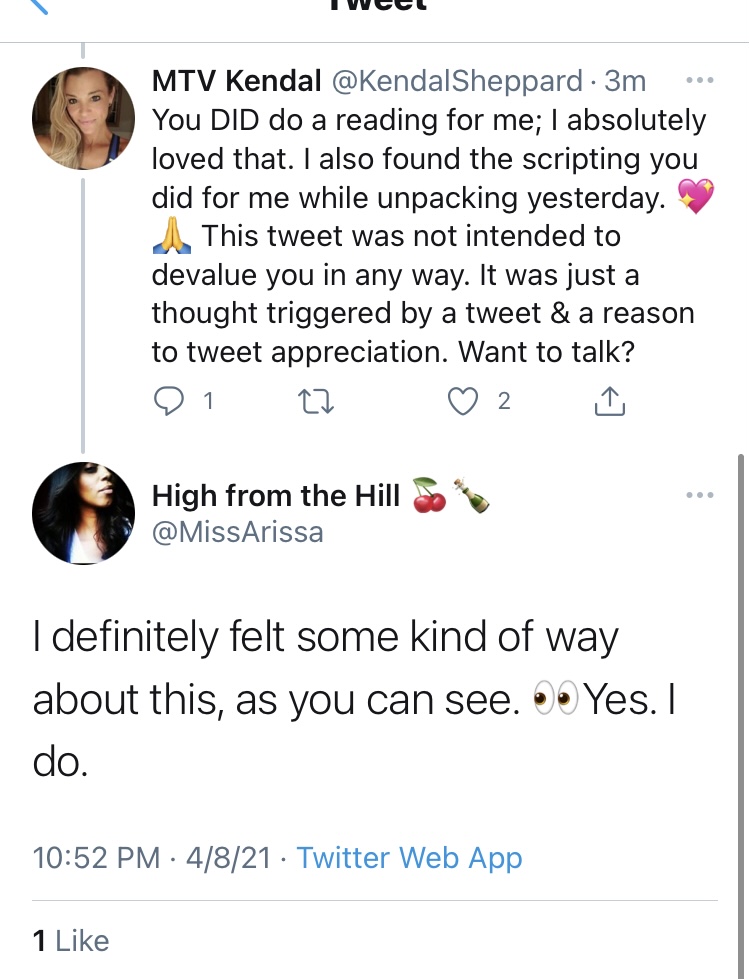Retweet MTV Kendal's tweet
749x979 pixels.
[316, 401]
